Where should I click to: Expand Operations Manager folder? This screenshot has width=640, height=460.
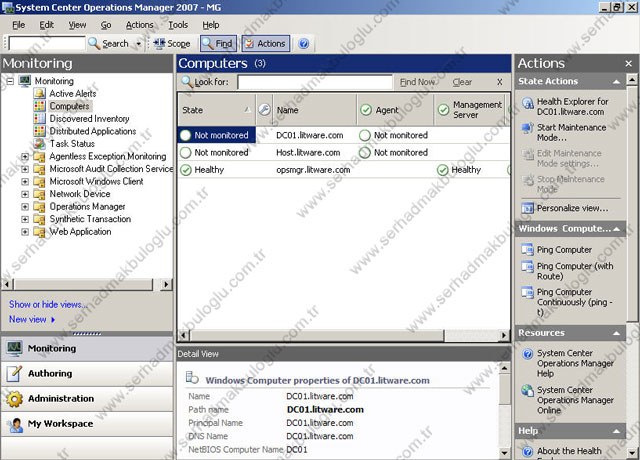pyautogui.click(x=25, y=207)
